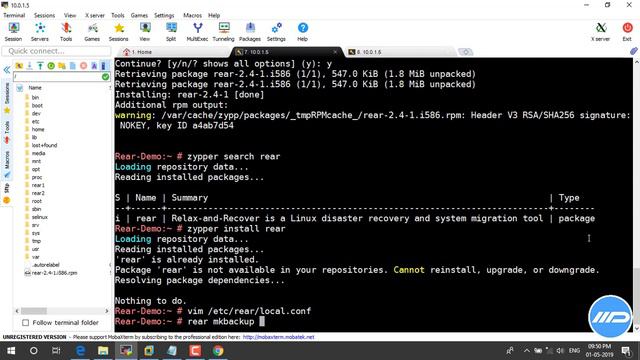The width and height of the screenshot is (640, 360).
Task: Click the SFTP parent folder icon
Action: (19, 66)
